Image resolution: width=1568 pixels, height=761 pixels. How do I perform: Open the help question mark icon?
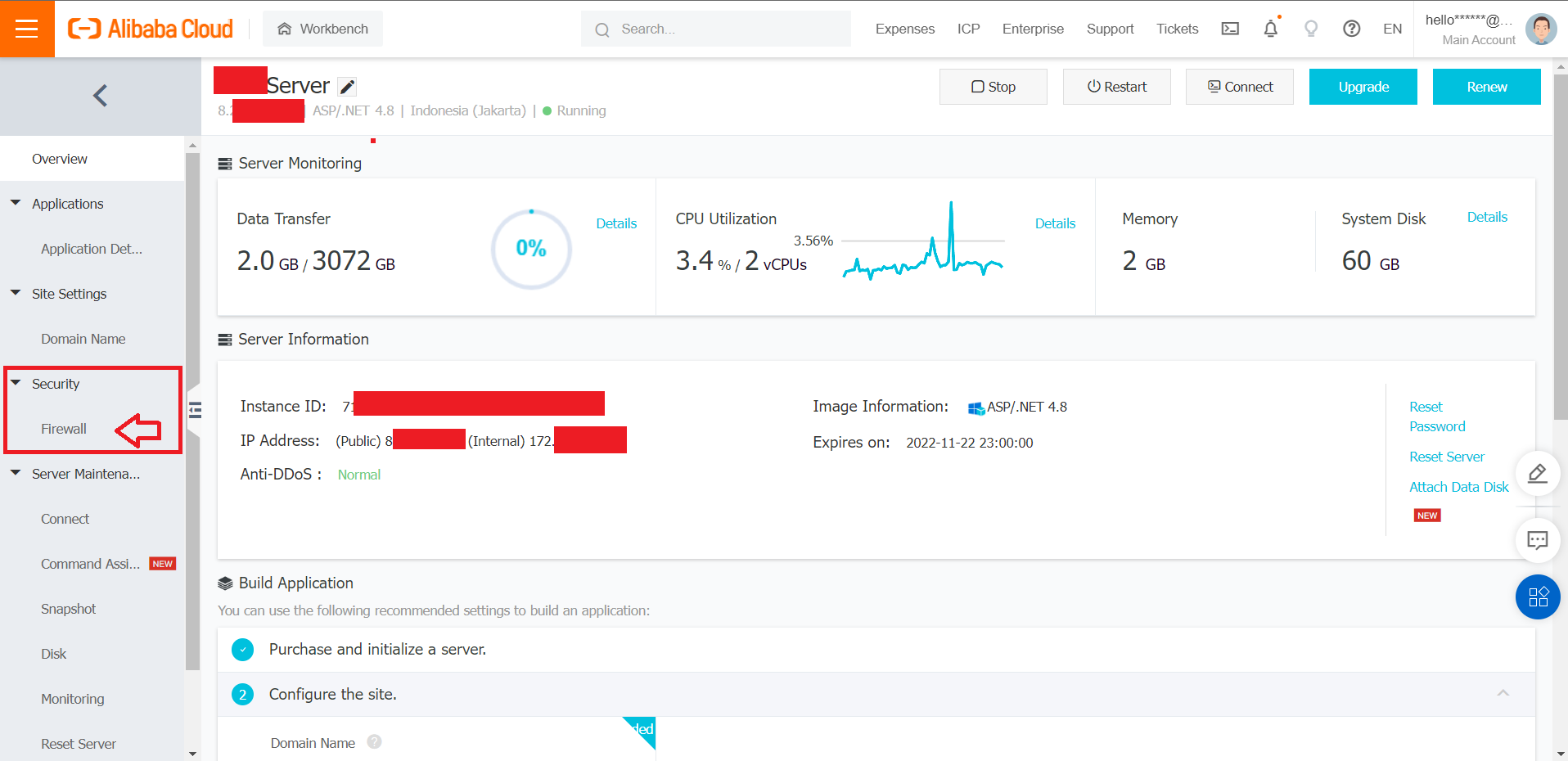1352,29
